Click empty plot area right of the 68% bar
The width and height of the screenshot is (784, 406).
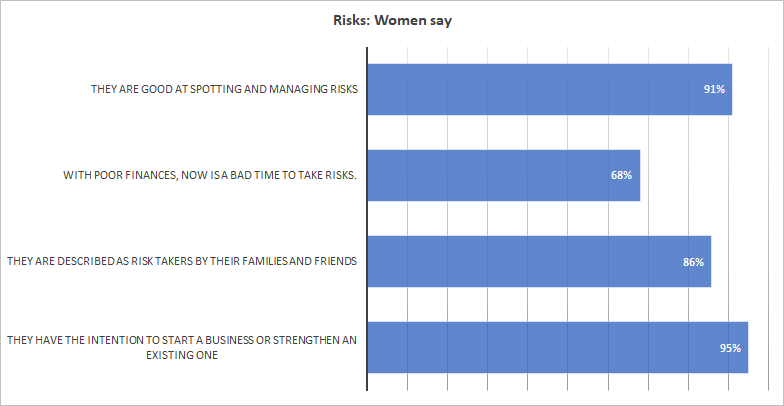pos(700,176)
